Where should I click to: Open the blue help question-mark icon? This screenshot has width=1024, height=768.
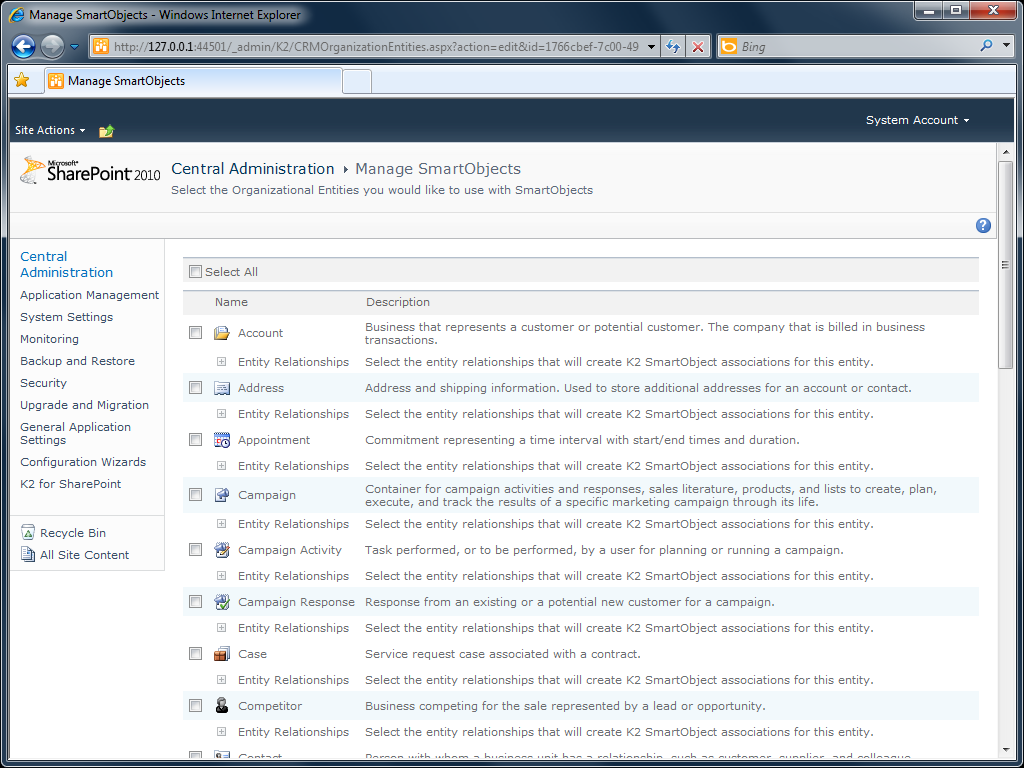coord(983,225)
